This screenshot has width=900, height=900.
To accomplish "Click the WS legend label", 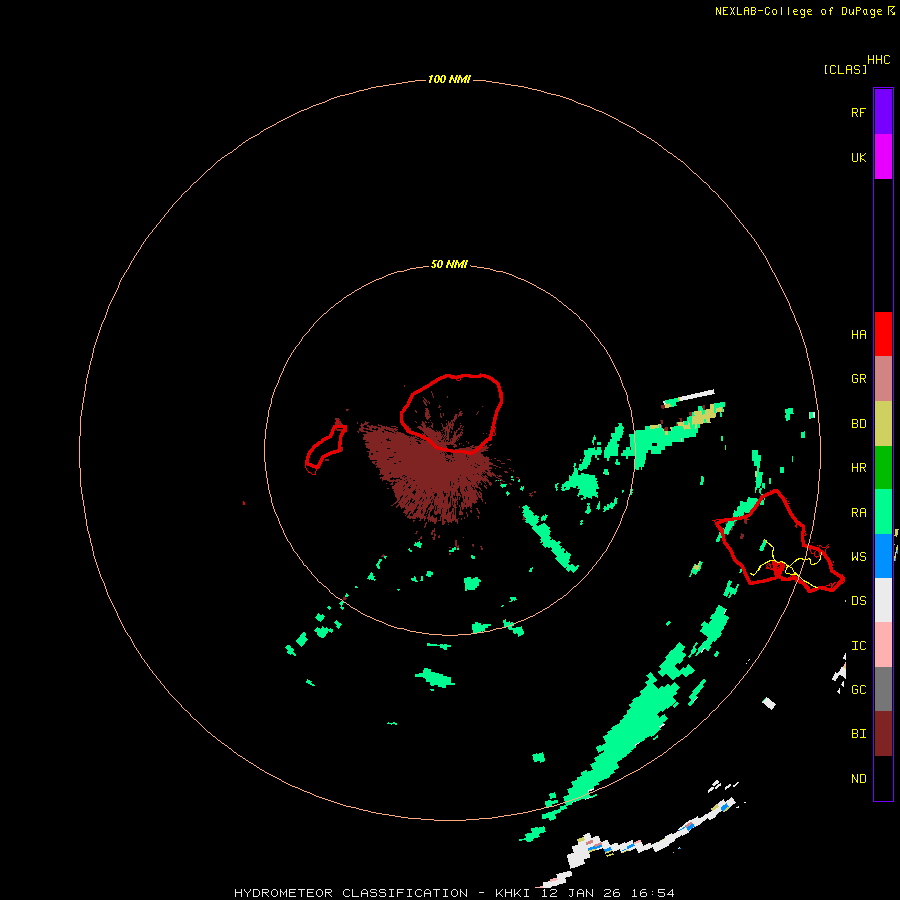I will 858,557.
